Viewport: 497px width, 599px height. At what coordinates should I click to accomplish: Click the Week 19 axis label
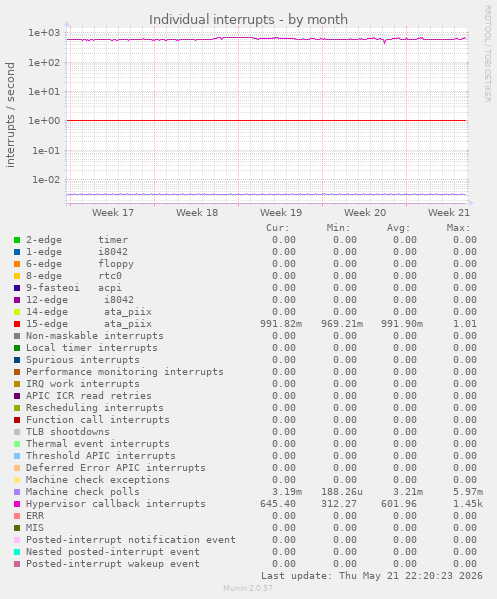[281, 213]
